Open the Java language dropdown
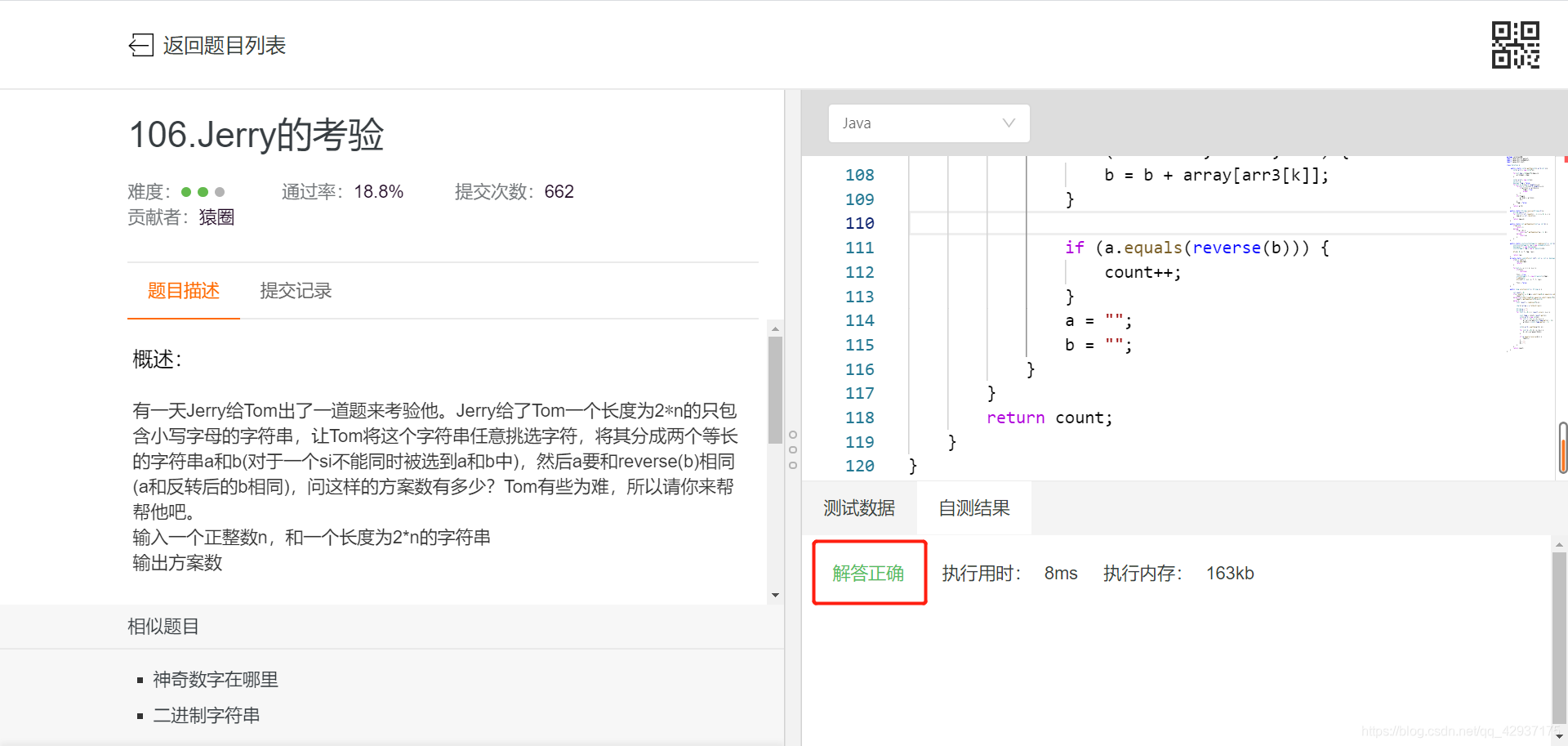 [x=929, y=123]
